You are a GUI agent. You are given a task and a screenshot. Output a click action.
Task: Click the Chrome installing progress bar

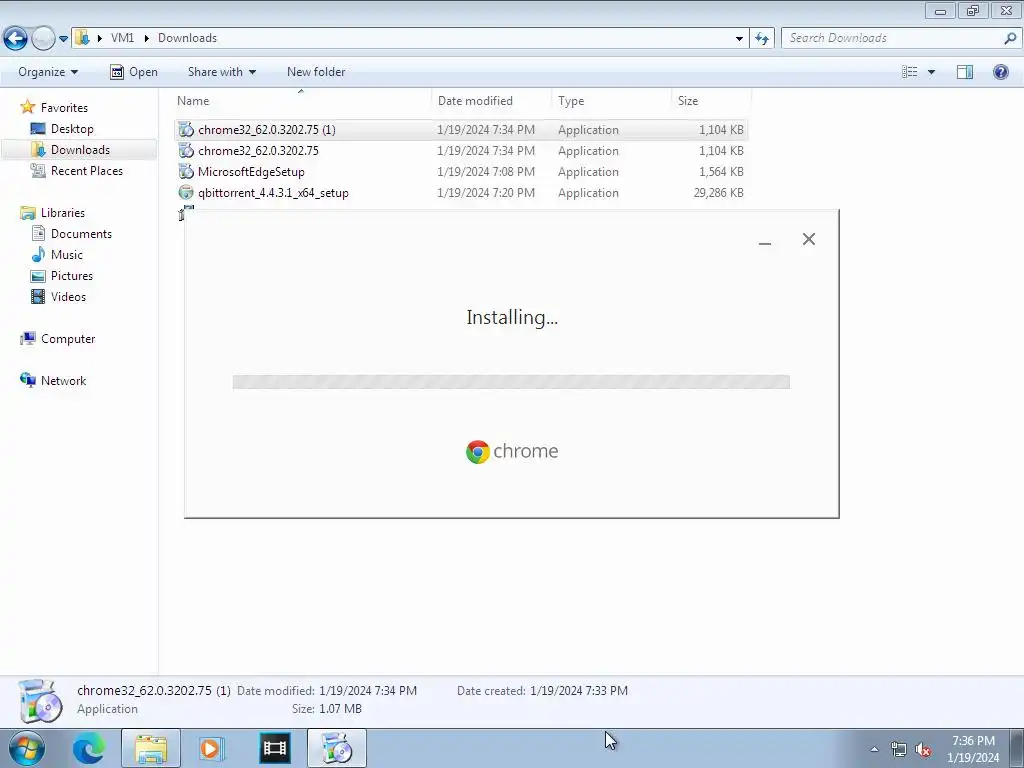click(511, 382)
